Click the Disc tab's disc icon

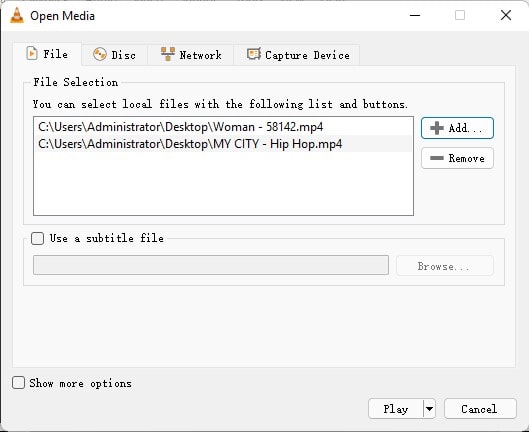100,54
